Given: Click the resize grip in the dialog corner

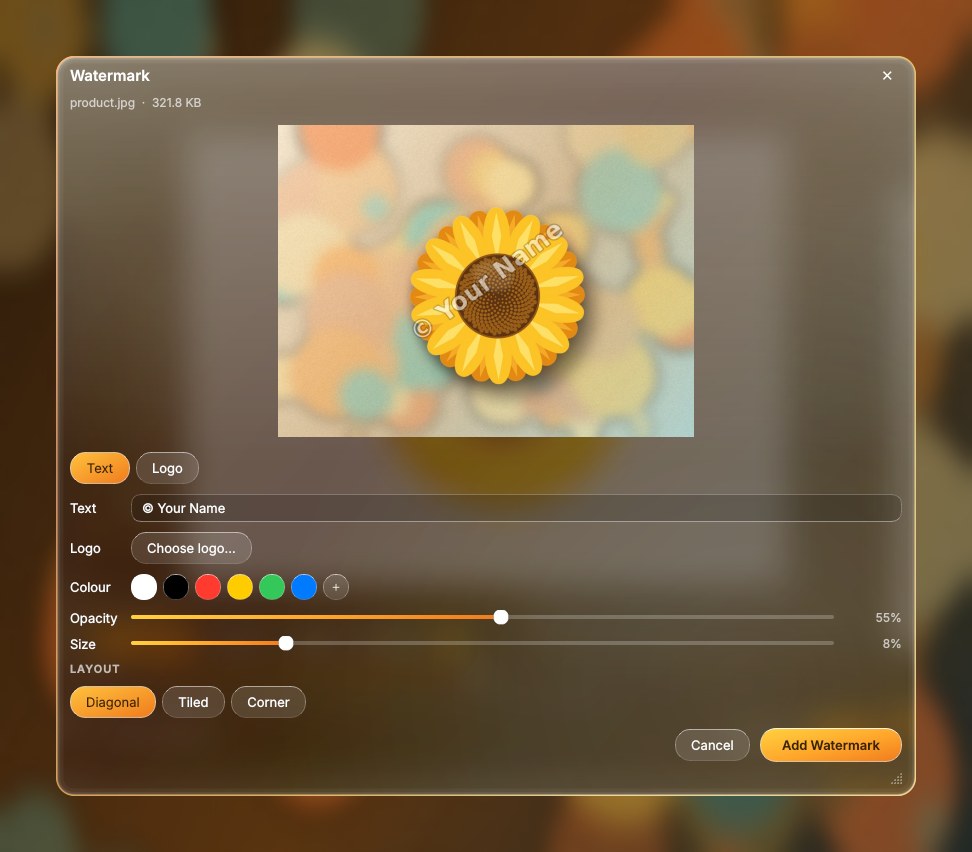Looking at the screenshot, I should pyautogui.click(x=896, y=779).
